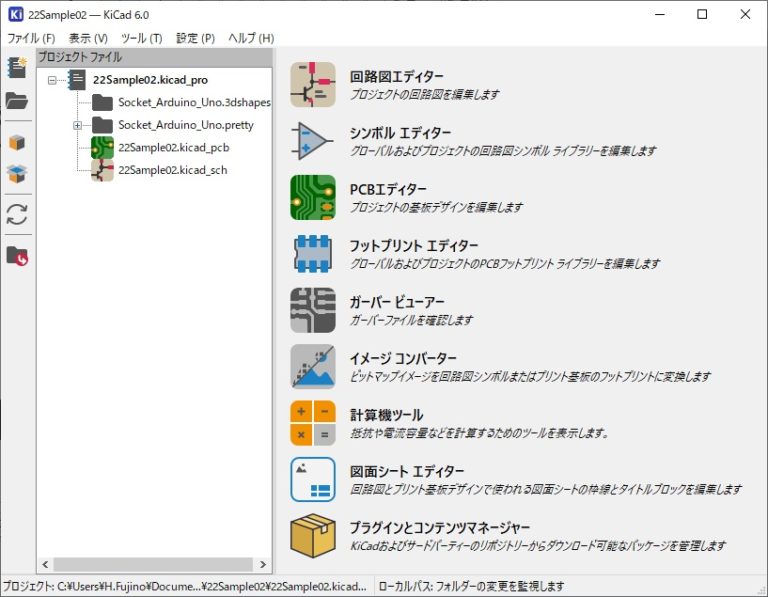Open the ツール (T) menu
Viewport: 768px width, 597px height.
pyautogui.click(x=141, y=38)
